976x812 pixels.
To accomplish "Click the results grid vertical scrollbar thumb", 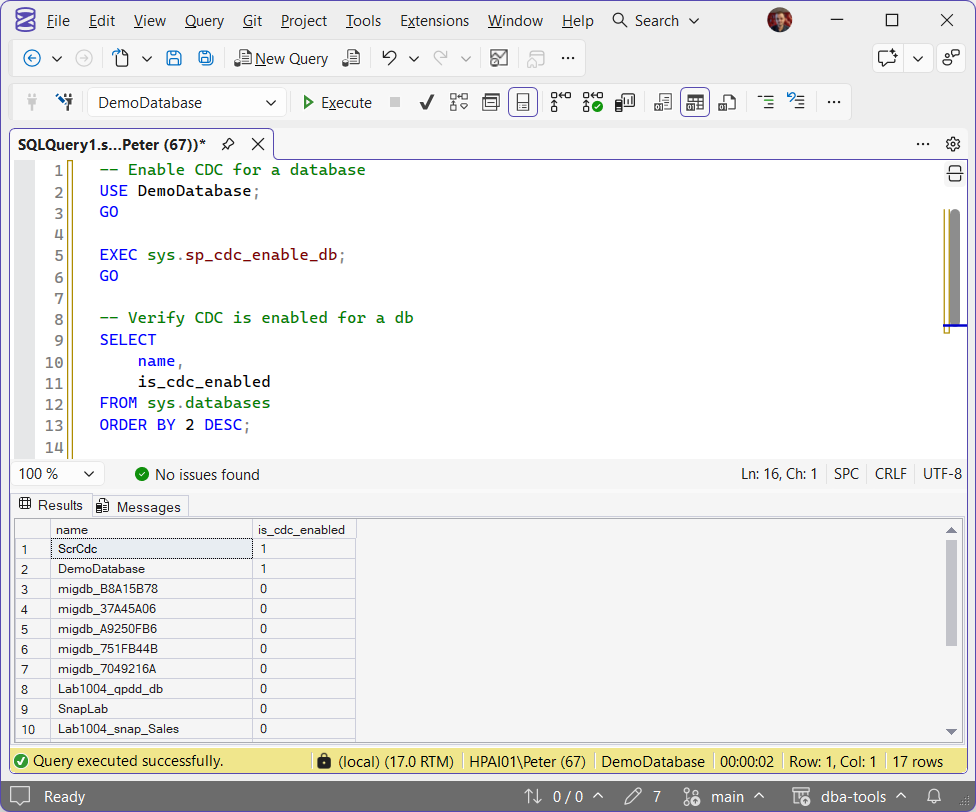I will (x=951, y=593).
